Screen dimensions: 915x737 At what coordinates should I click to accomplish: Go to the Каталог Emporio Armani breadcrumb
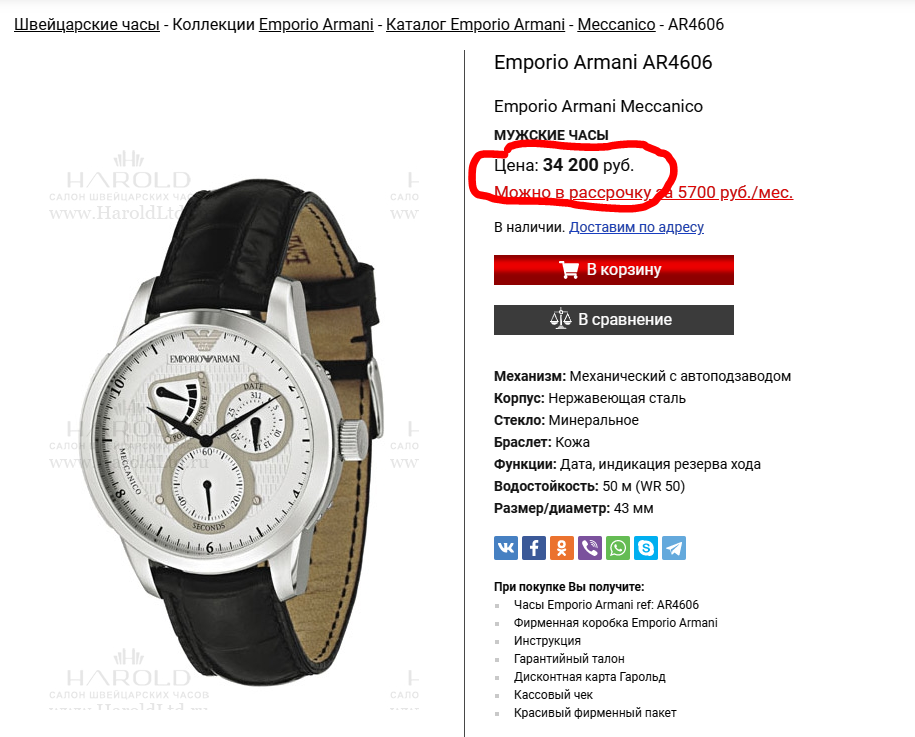[476, 25]
